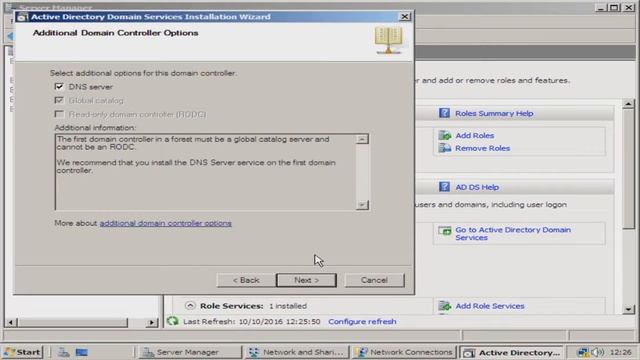
Task: Cancel the installation wizard
Action: point(374,280)
